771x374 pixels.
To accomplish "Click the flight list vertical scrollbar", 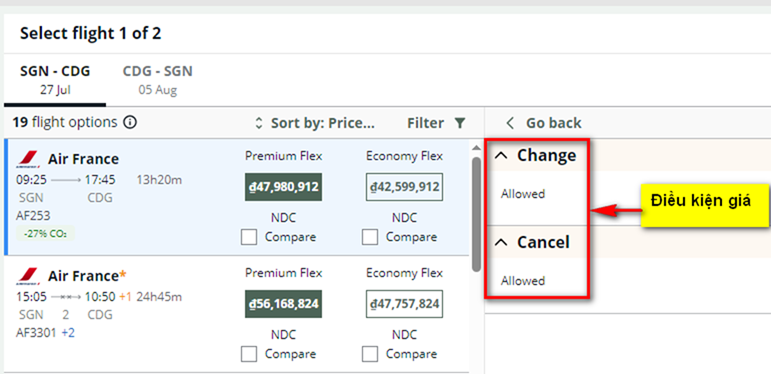I will point(476,214).
